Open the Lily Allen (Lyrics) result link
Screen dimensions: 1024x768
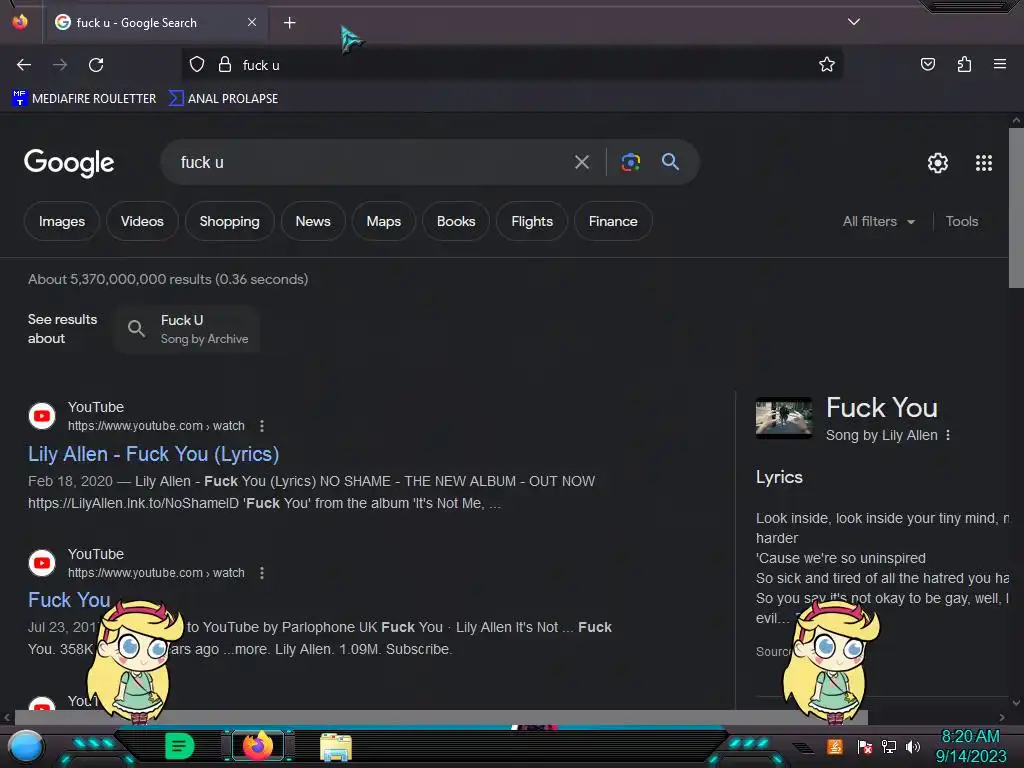pos(153,454)
